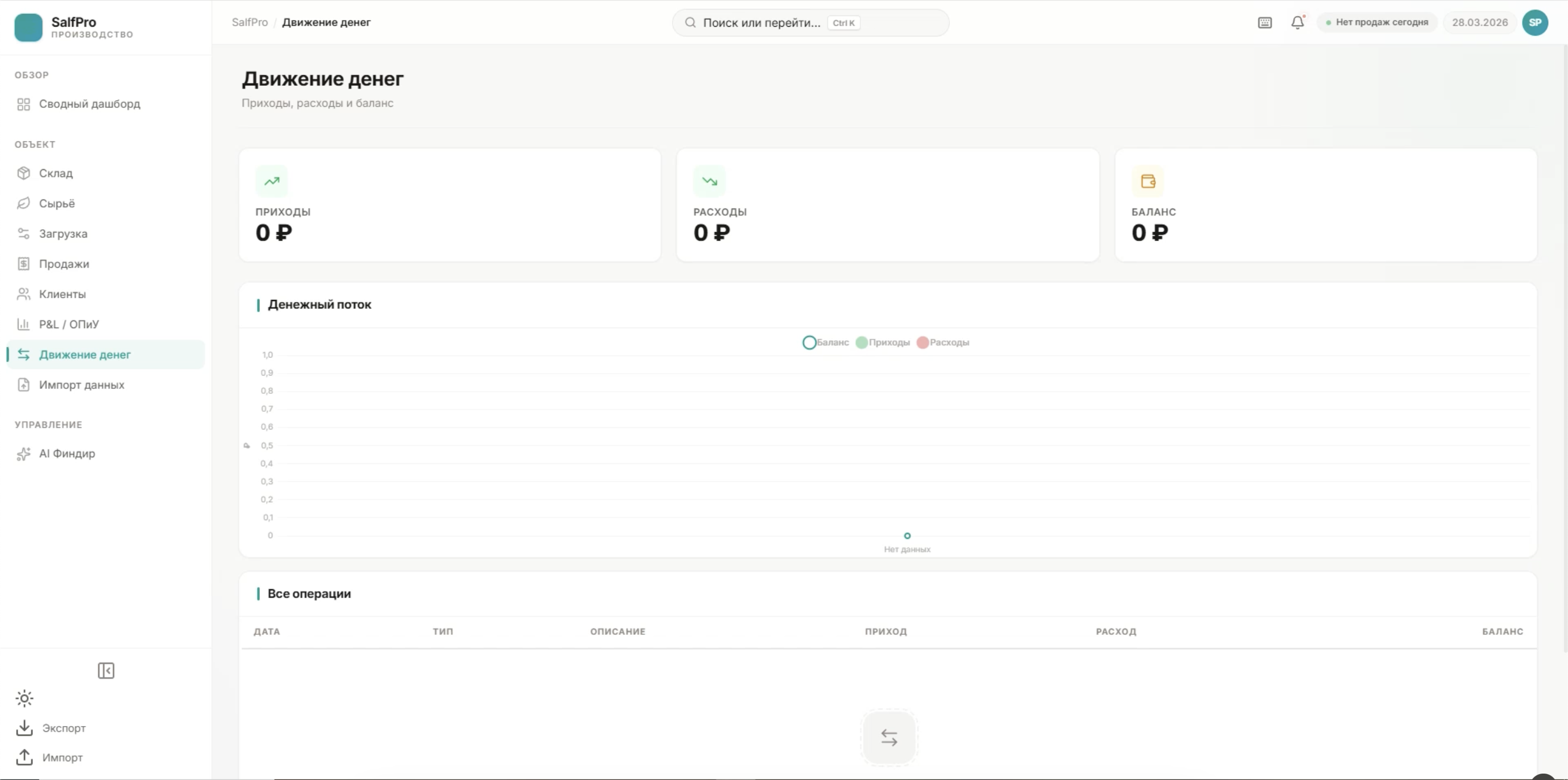Collapse the sidebar with panel icon
The height and width of the screenshot is (780, 1568).
pyautogui.click(x=106, y=671)
